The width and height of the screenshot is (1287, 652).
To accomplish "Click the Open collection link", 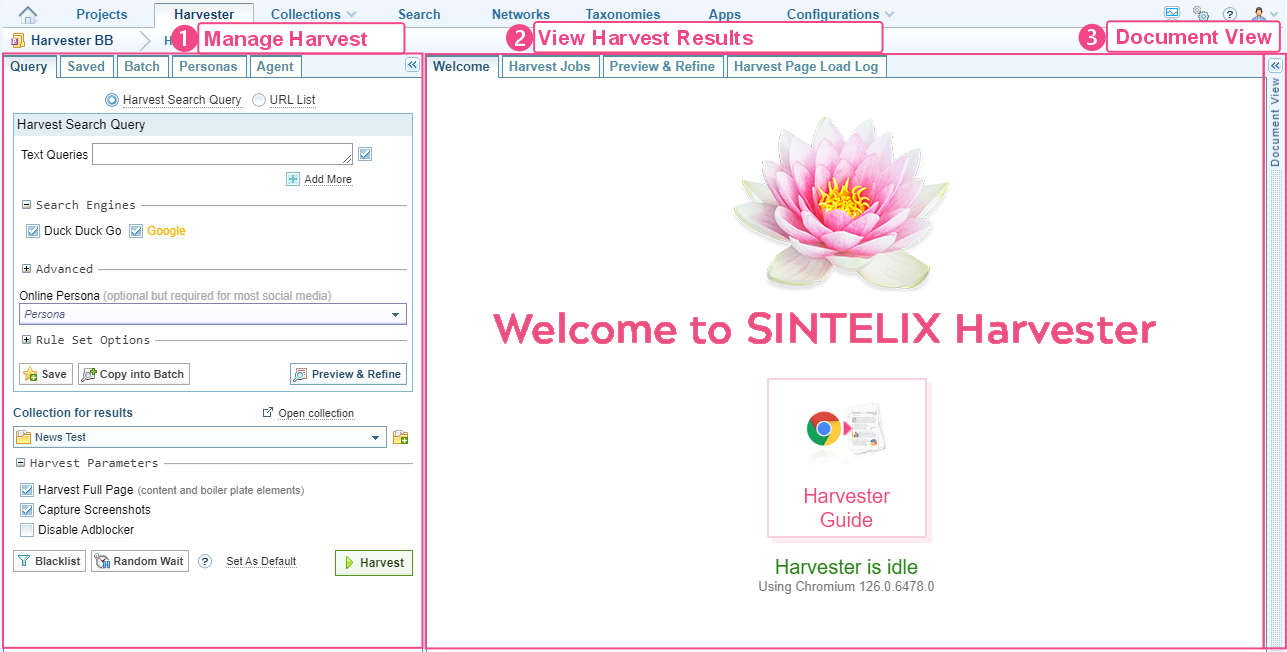I will tap(315, 413).
